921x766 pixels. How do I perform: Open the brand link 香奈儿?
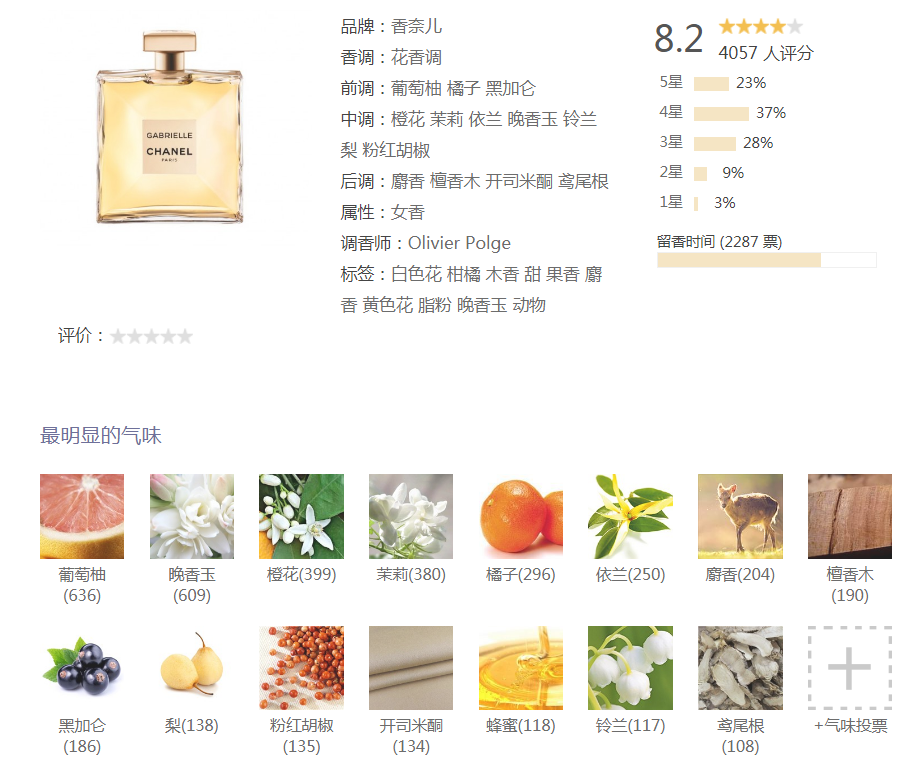coord(416,26)
